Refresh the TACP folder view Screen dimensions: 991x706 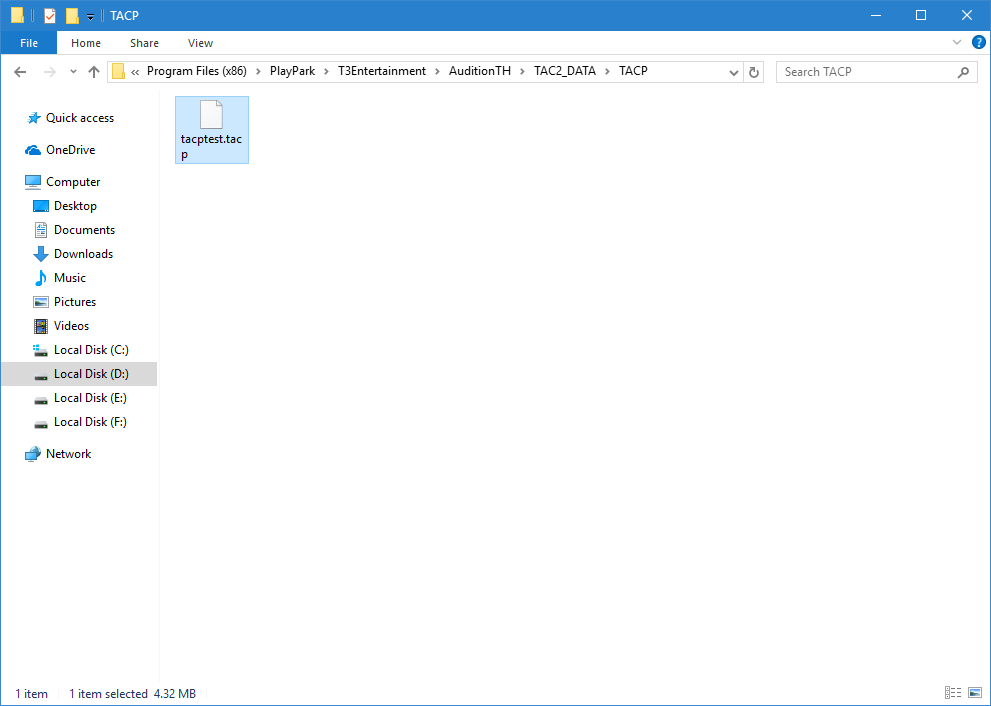754,72
